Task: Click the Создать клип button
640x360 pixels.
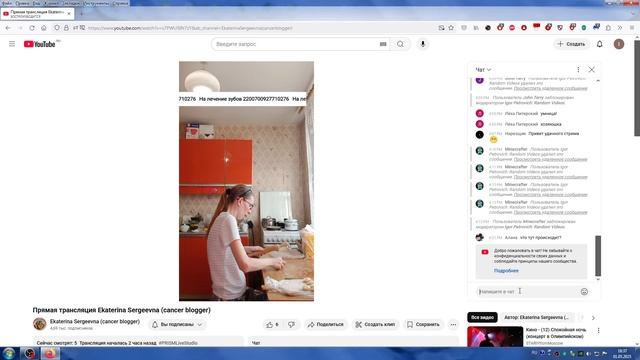Action: [375, 324]
